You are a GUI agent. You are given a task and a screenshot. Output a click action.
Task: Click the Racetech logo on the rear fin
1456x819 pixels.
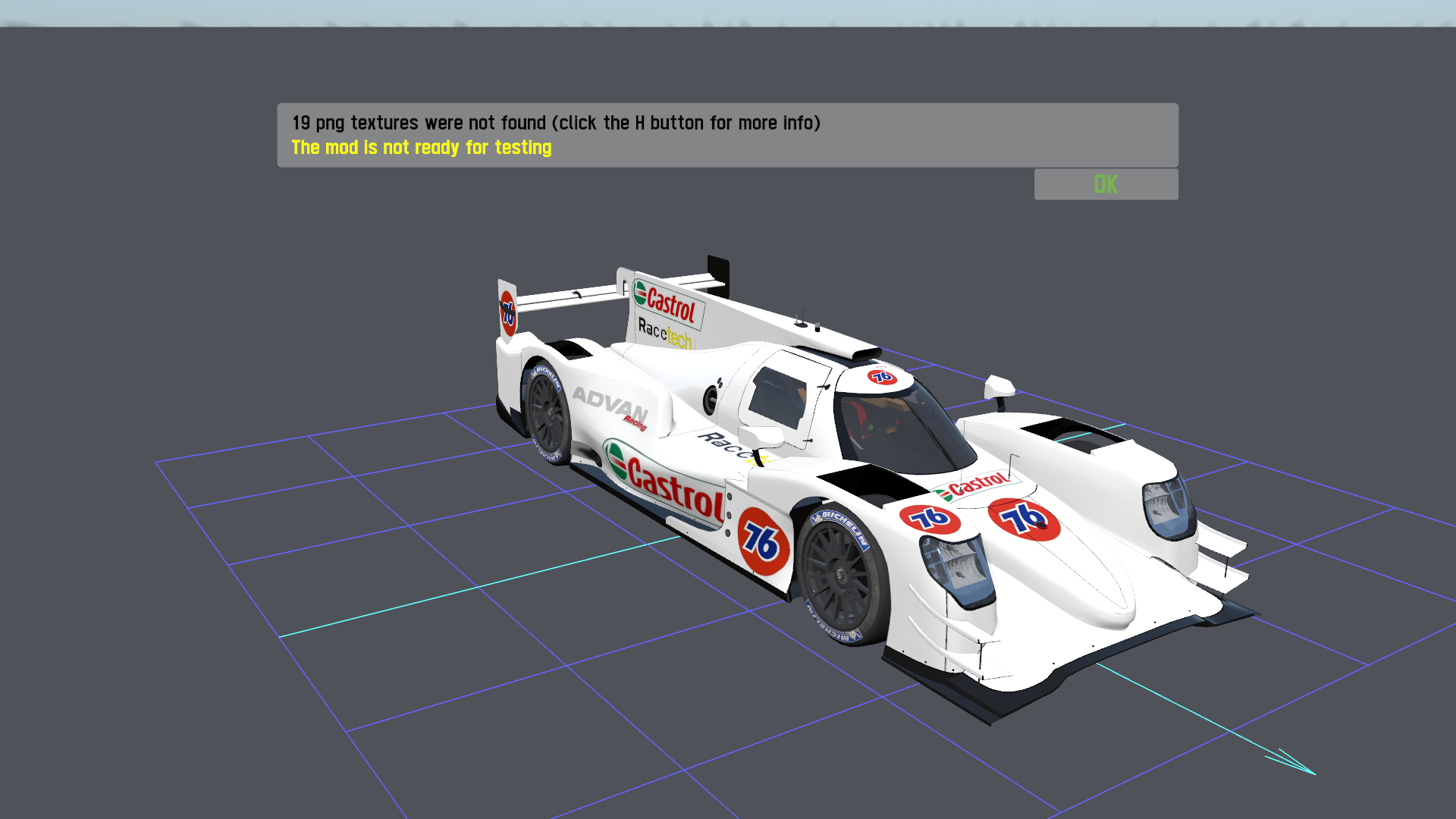point(664,334)
